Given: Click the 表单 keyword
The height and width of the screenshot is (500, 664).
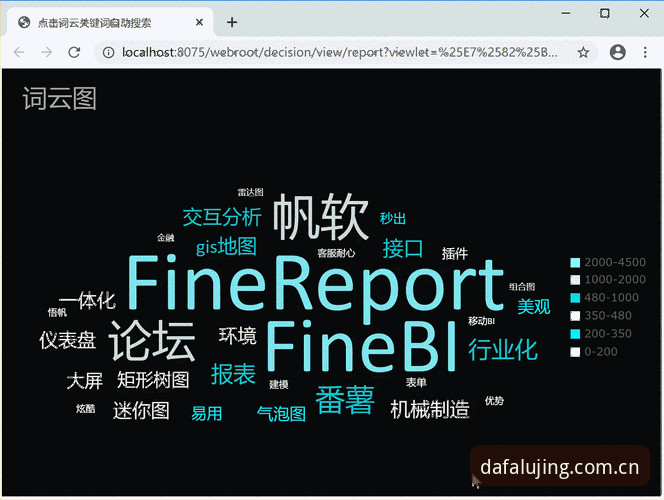Looking at the screenshot, I should pyautogui.click(x=416, y=383).
